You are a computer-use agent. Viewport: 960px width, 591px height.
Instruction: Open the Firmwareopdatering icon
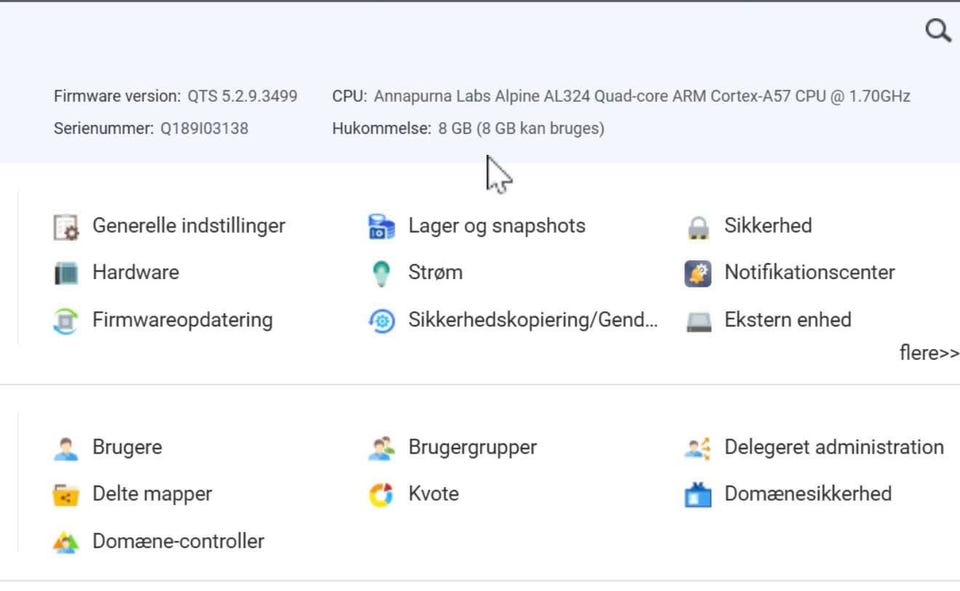click(x=66, y=321)
